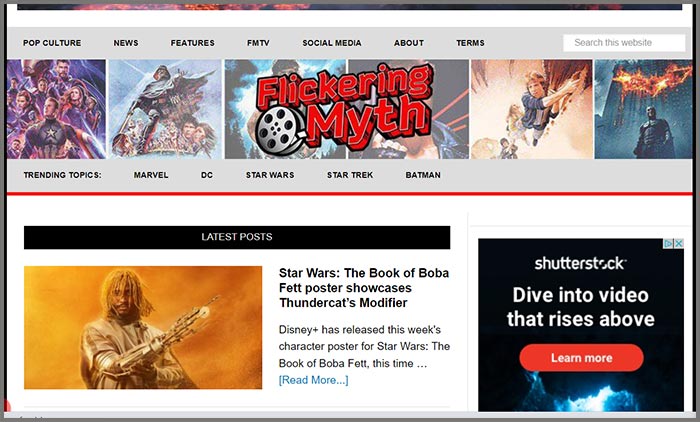This screenshot has width=700, height=422.
Task: Open the Star Trek trending topic
Action: 350,175
